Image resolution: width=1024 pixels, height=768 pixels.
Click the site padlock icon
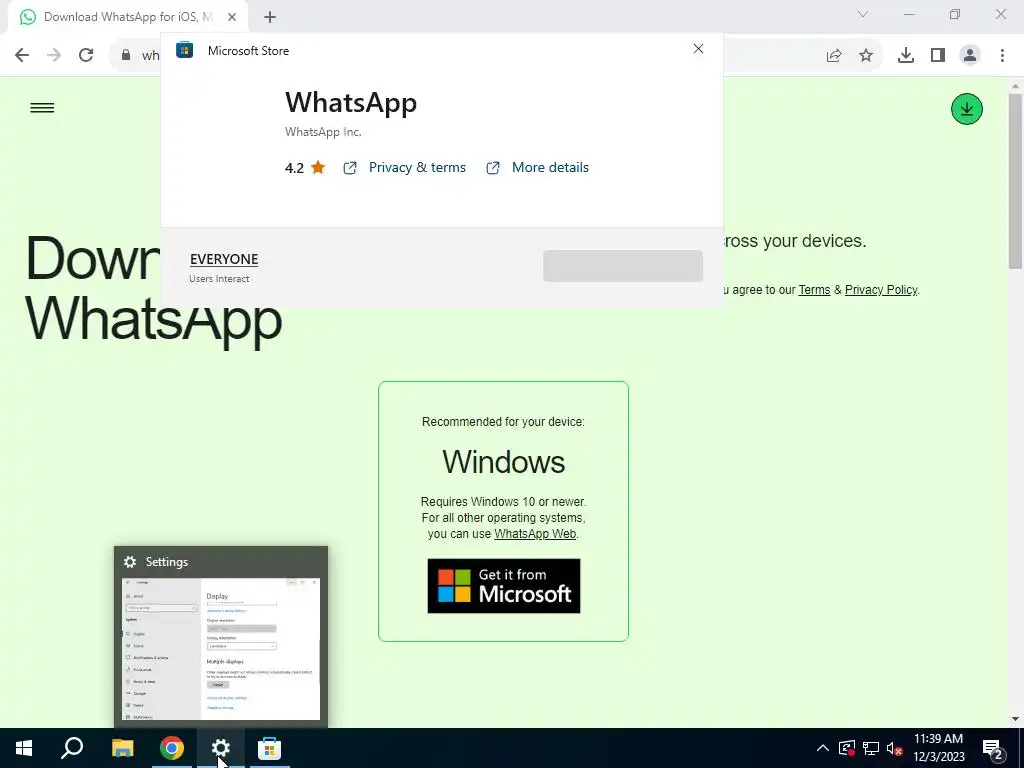click(126, 55)
